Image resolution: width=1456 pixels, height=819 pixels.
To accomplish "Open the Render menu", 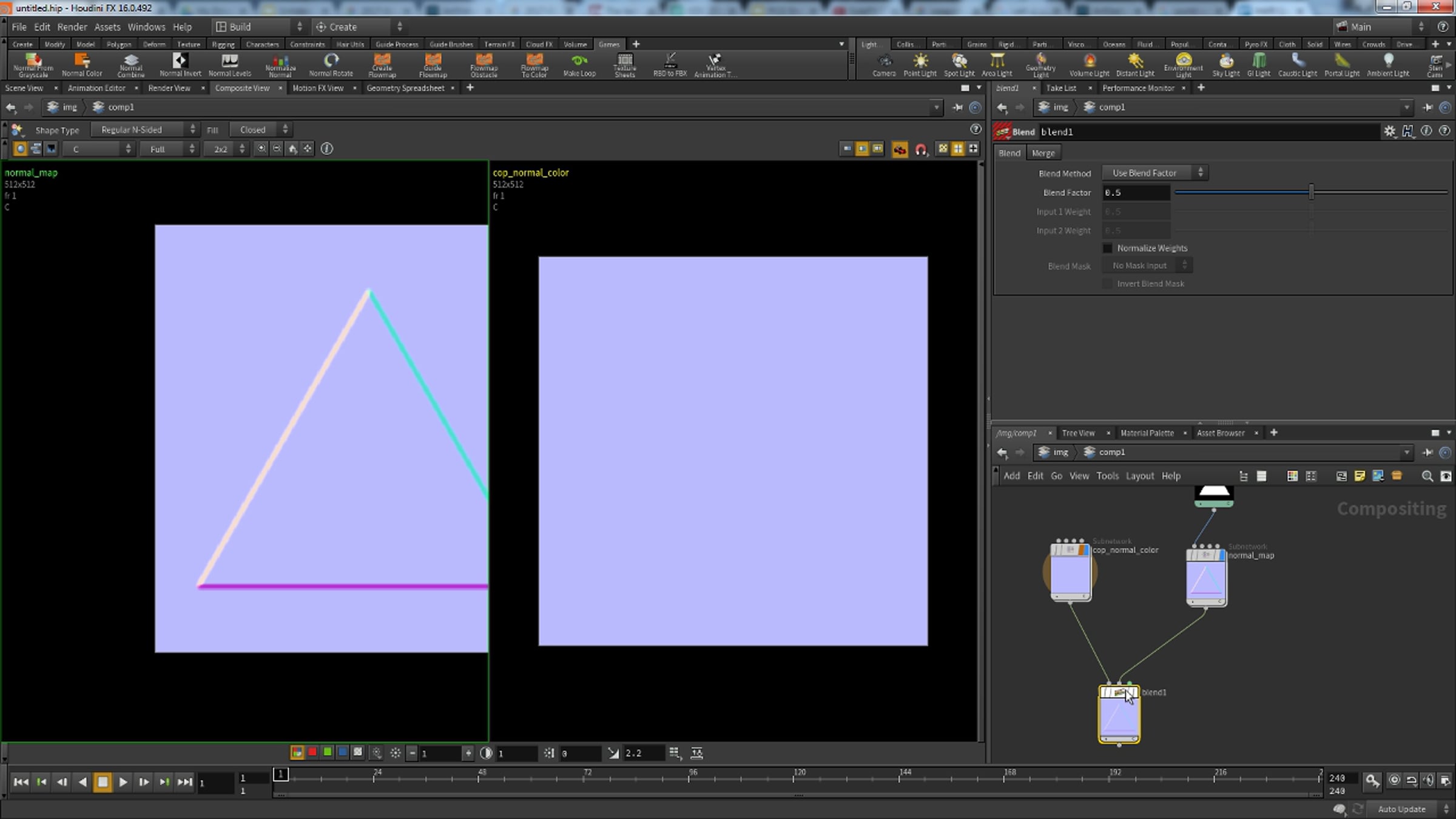I will click(72, 27).
